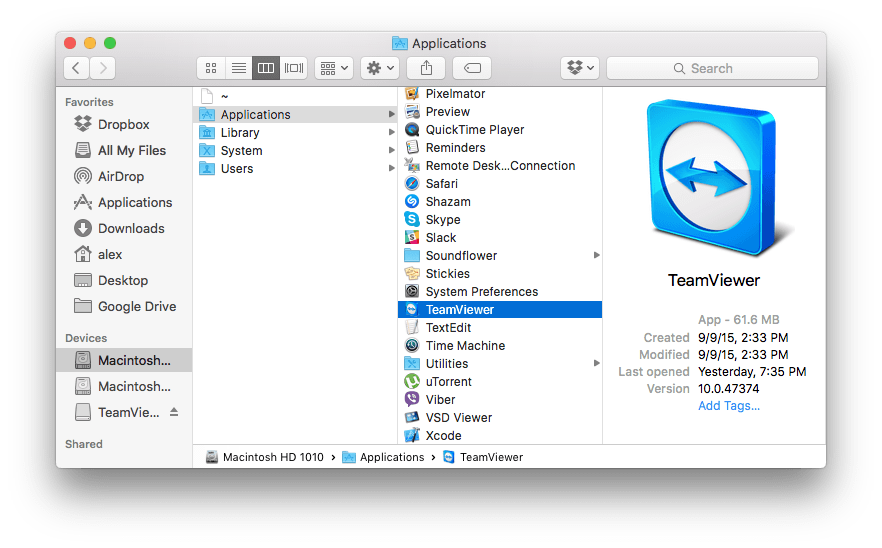
Task: Expand the Soundflower folder arrow
Action: click(596, 255)
